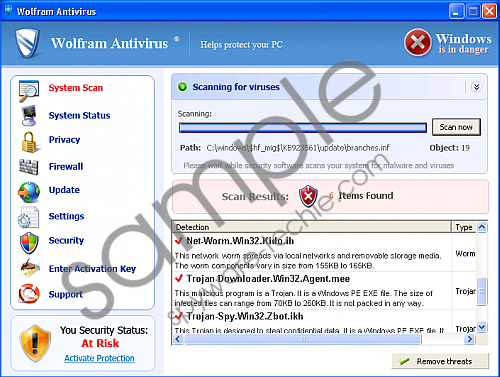Click the Update globe icon
500x377 pixels.
click(x=29, y=192)
